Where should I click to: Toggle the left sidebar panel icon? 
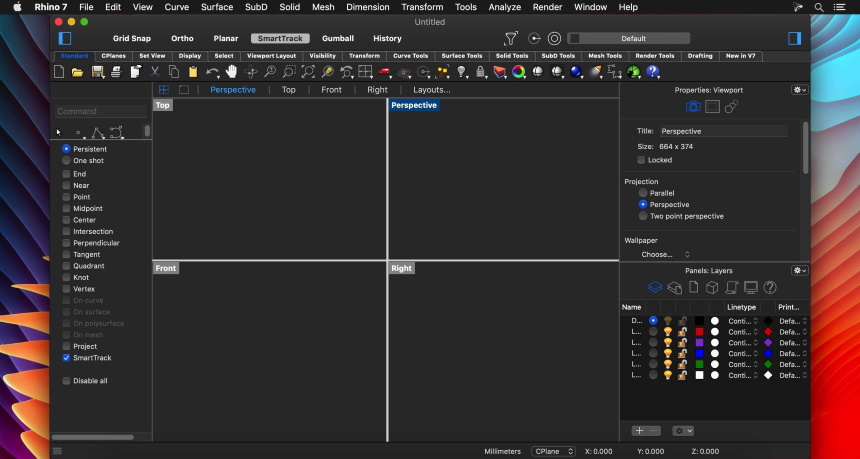[65, 38]
